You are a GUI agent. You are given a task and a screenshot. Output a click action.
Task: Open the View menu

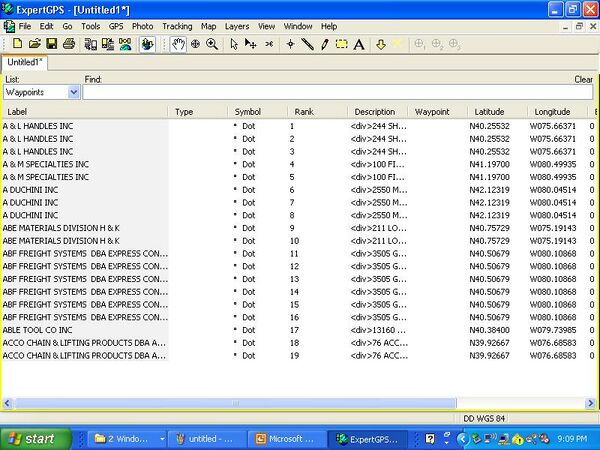(x=266, y=26)
